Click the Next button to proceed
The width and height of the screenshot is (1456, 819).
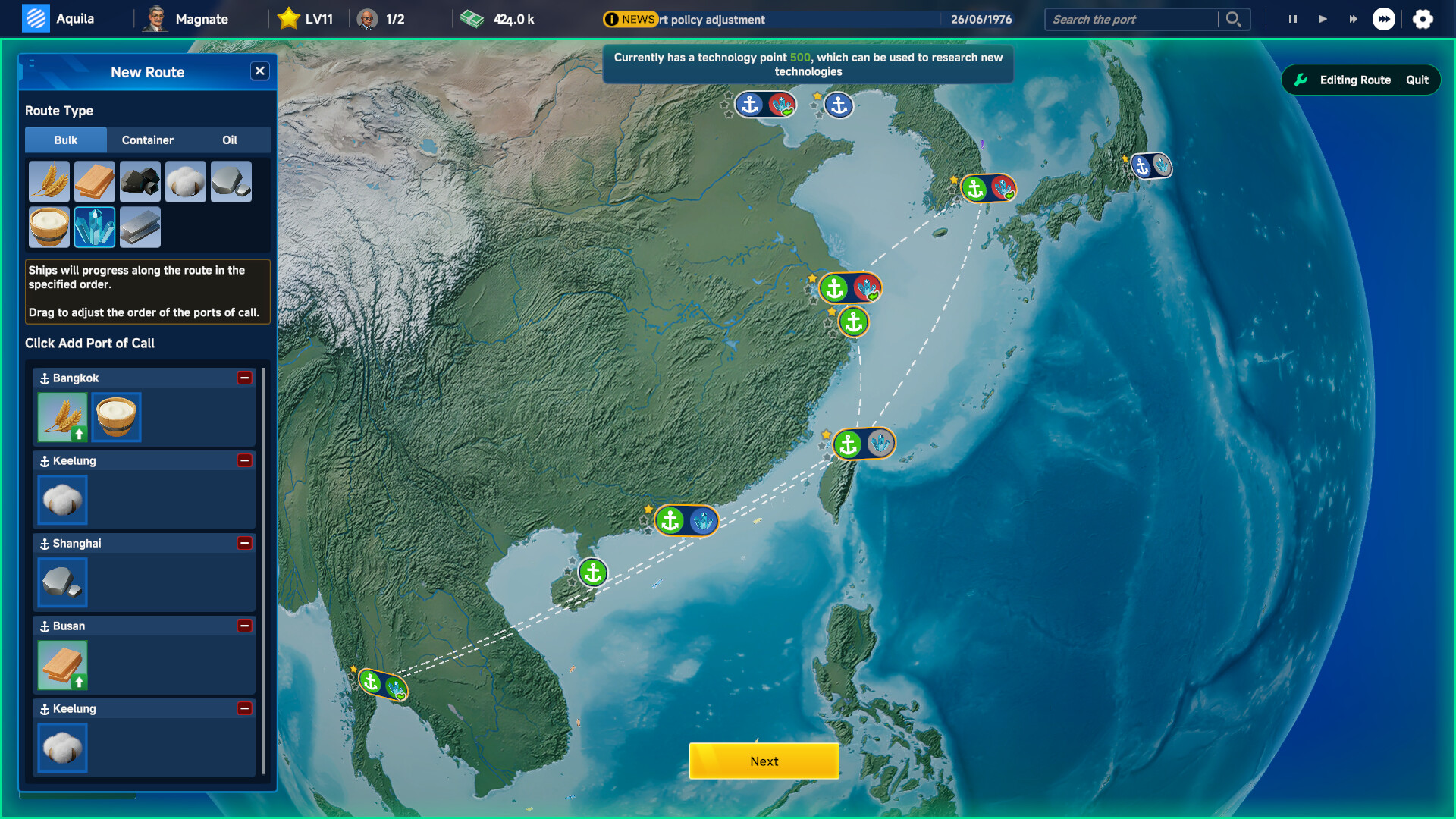point(764,761)
